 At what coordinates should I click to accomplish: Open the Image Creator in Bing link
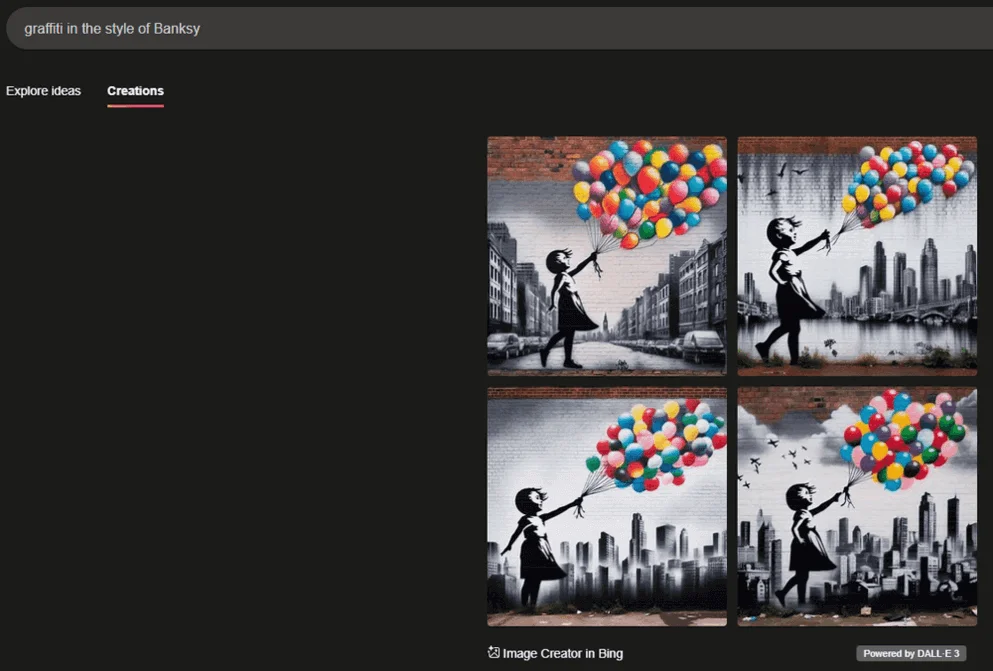point(562,653)
